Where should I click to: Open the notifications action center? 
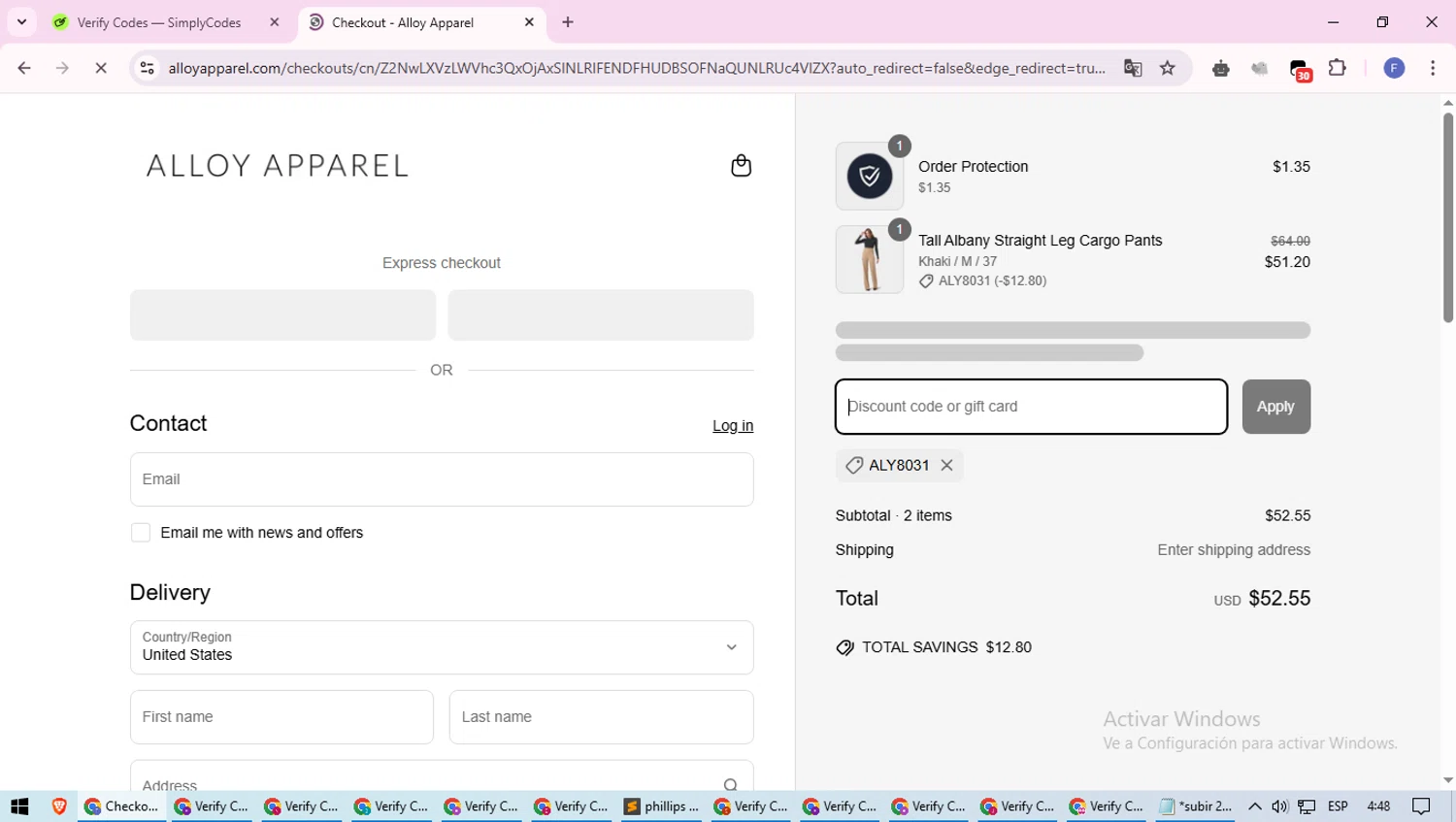(1421, 806)
